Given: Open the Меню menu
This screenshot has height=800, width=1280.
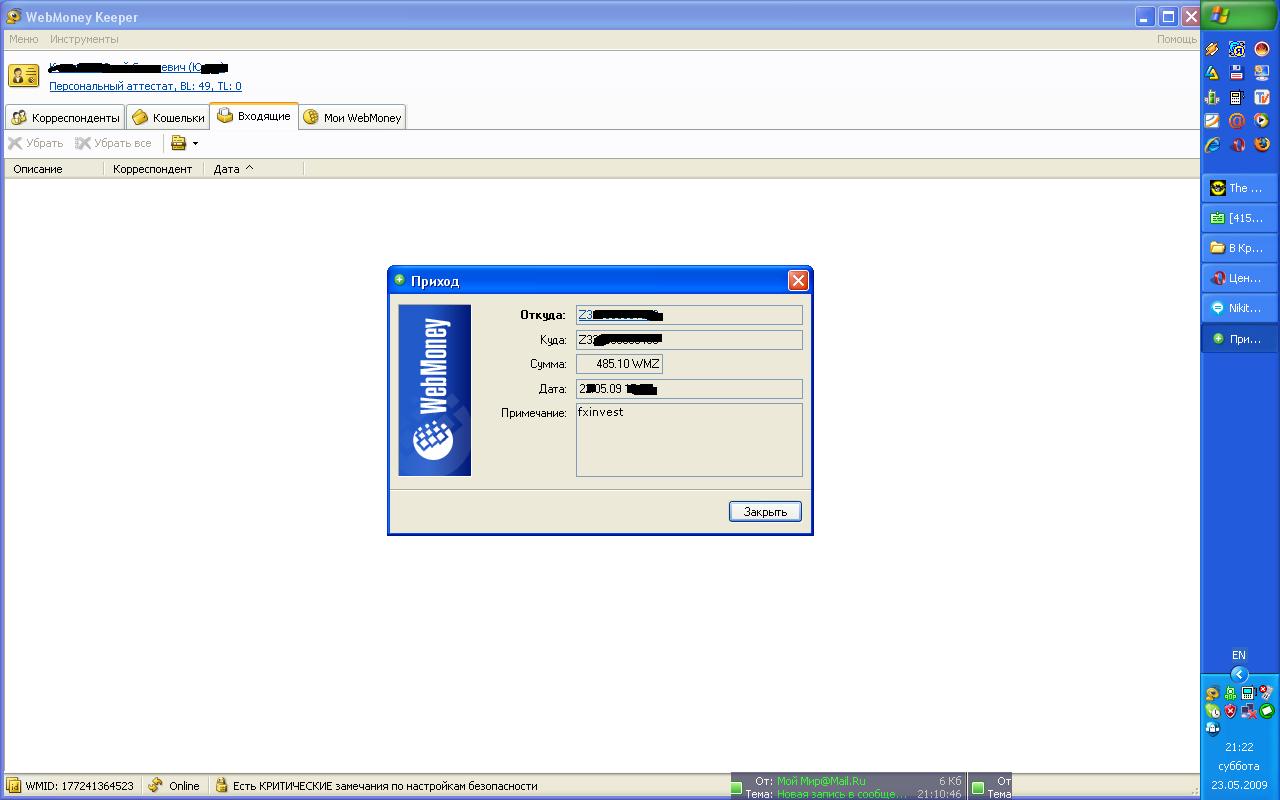Looking at the screenshot, I should 23,39.
